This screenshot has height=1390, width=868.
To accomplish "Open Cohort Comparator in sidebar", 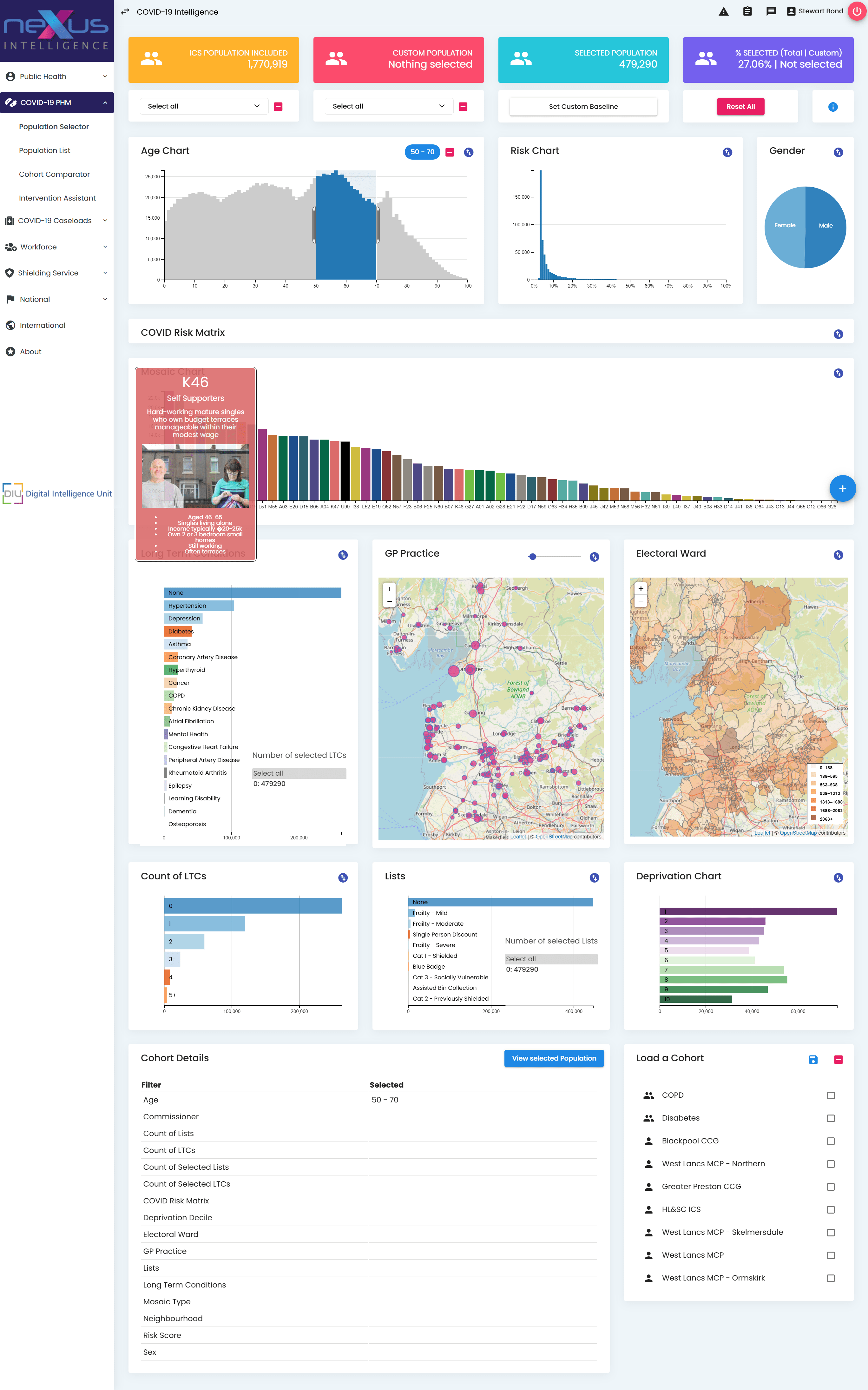I will coord(55,174).
